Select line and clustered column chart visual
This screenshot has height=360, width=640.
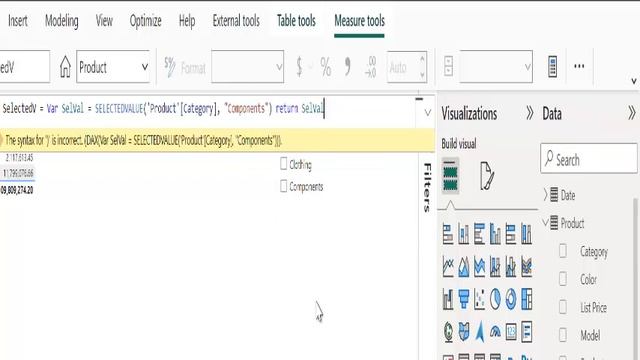(x=511, y=267)
